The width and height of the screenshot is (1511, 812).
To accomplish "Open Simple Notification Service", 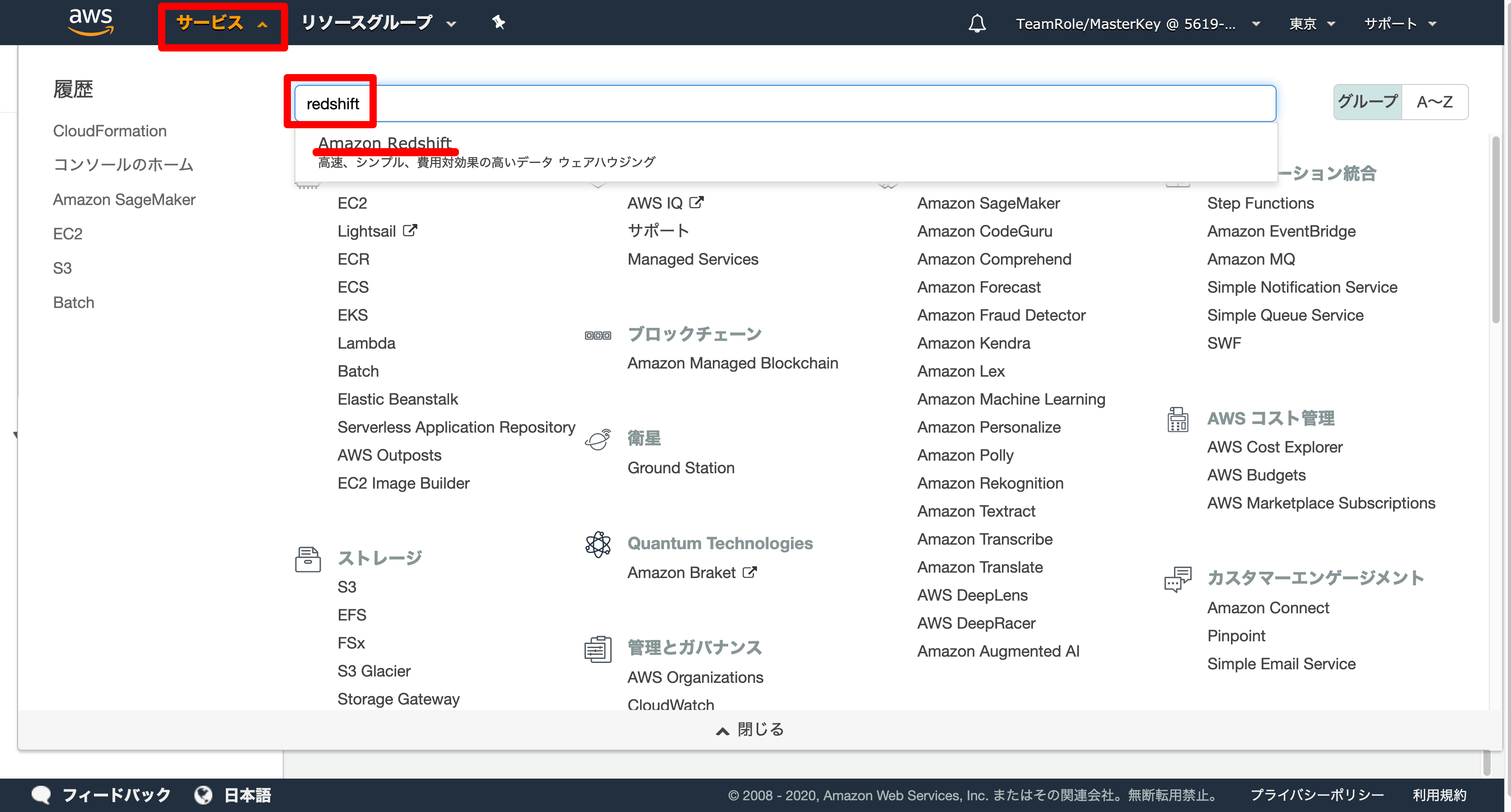I will pos(1301,287).
